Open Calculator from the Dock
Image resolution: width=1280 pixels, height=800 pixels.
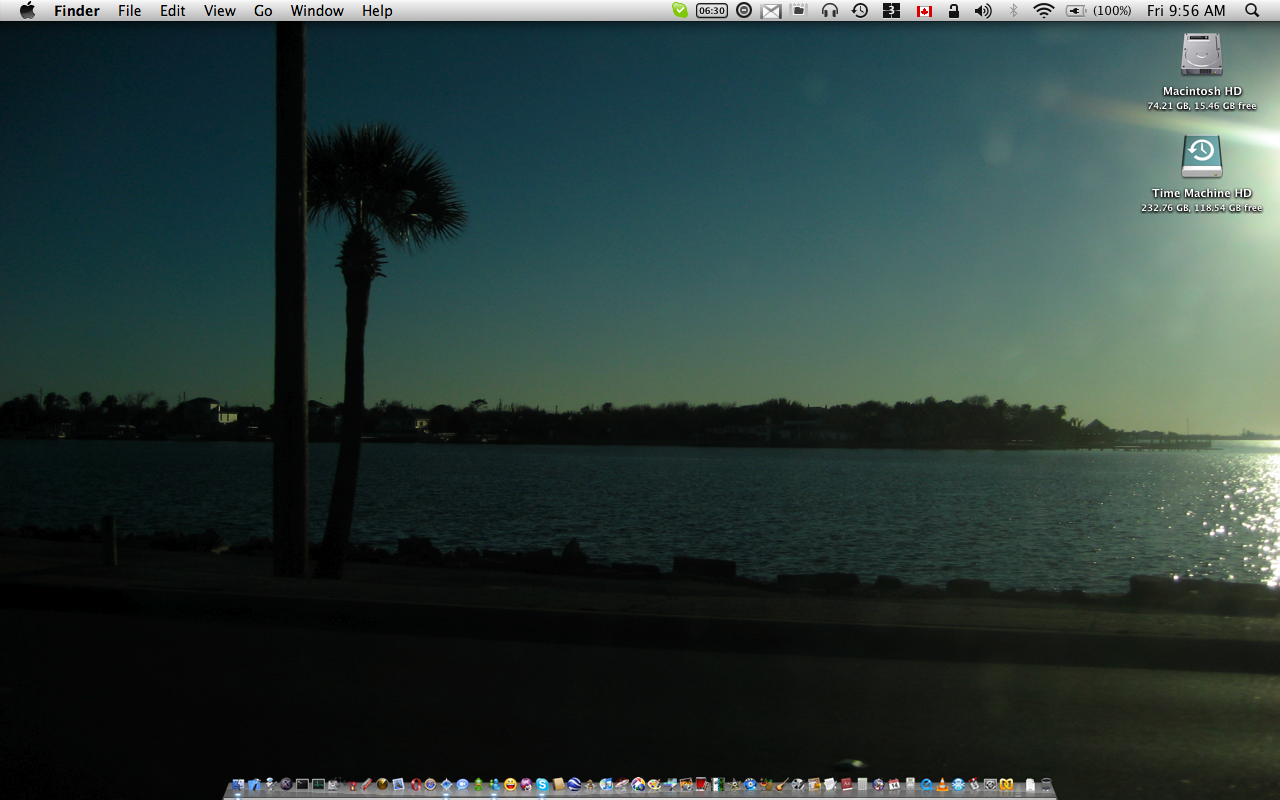click(x=862, y=785)
